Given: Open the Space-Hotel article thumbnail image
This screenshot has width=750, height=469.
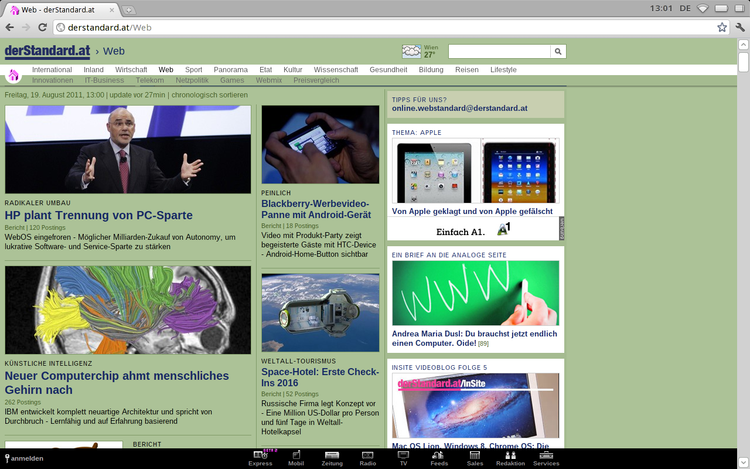Looking at the screenshot, I should 320,313.
